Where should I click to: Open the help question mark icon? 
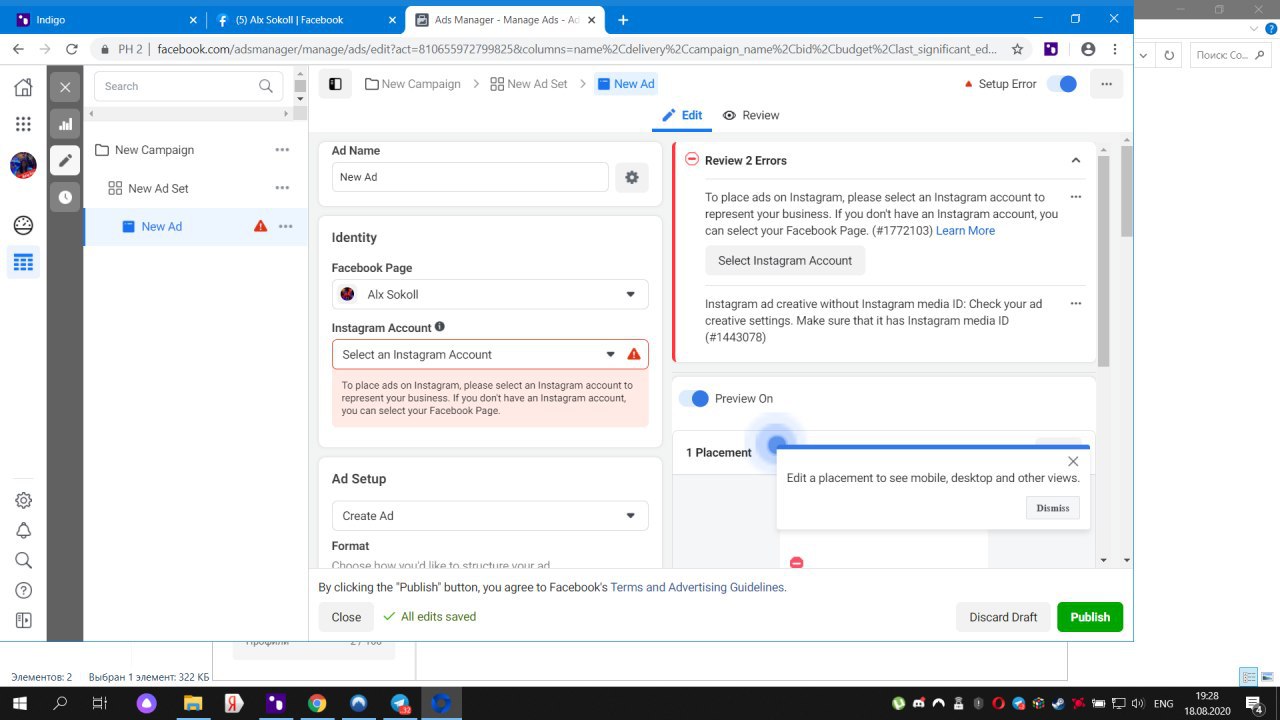pyautogui.click(x=23, y=590)
